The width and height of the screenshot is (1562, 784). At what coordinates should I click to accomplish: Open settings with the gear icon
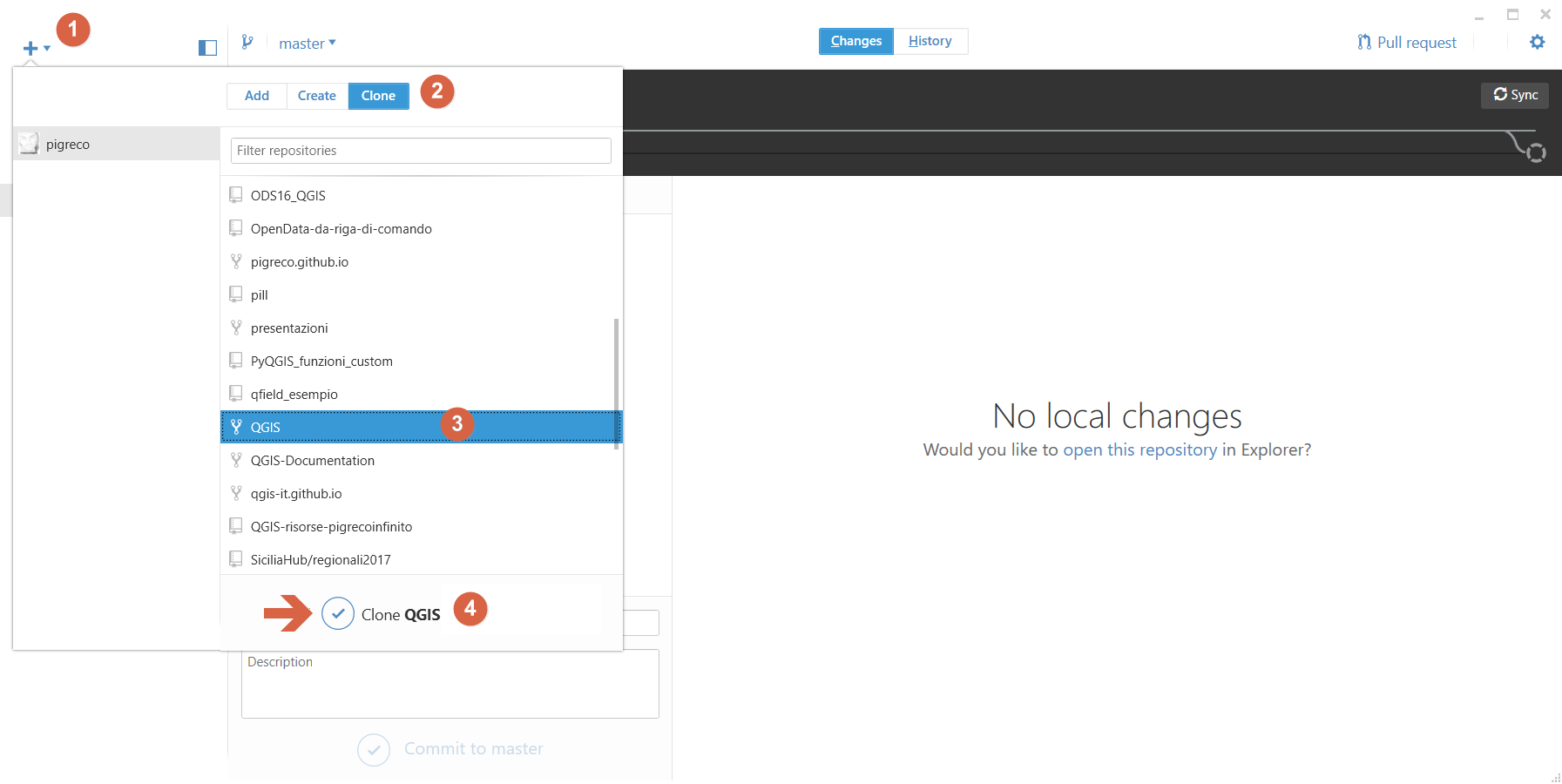click(1537, 42)
